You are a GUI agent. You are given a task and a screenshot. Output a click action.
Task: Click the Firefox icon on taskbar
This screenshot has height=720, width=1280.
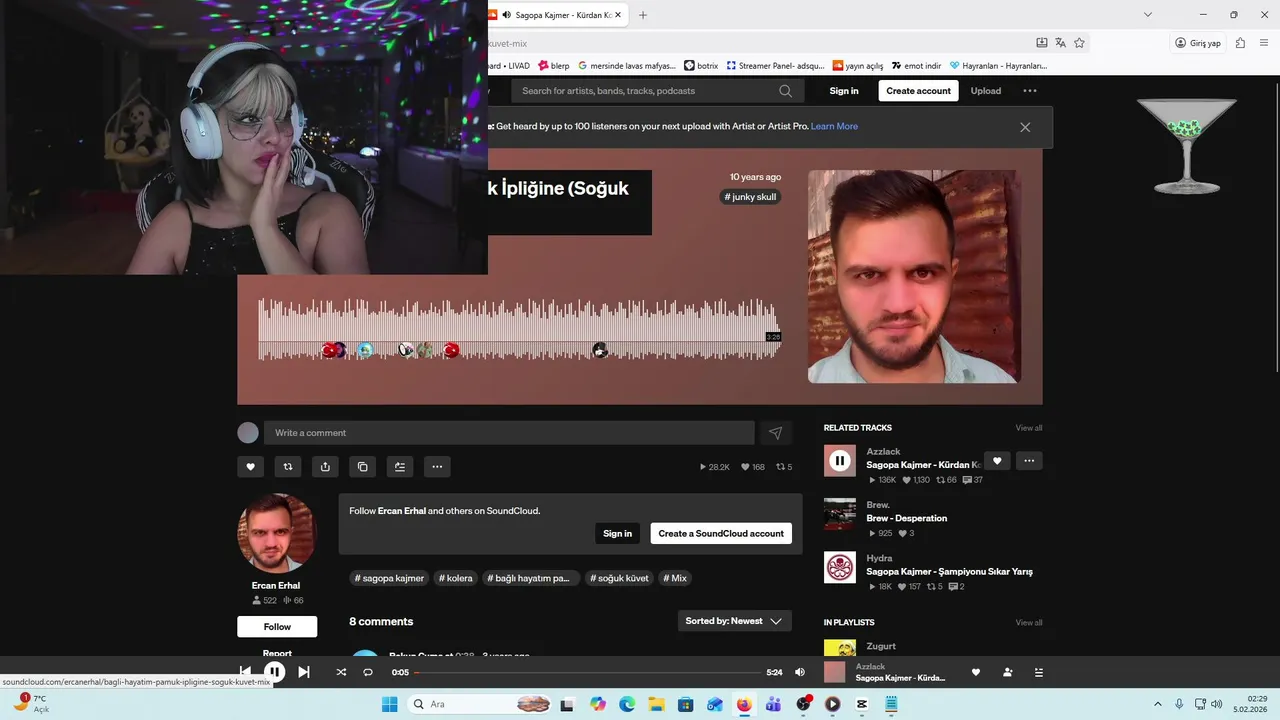[x=744, y=704]
